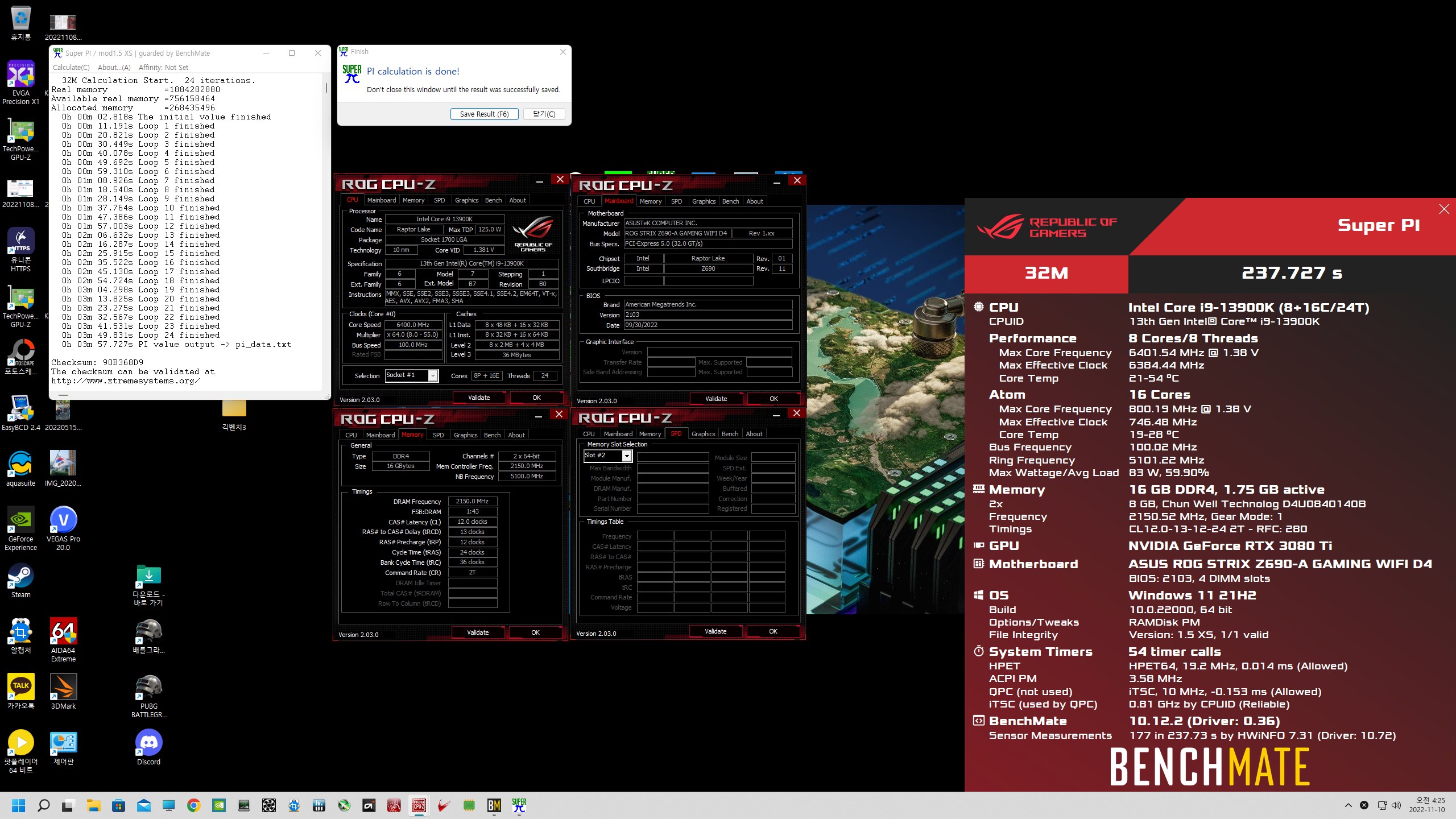Open File Explorer from the taskbar
The width and height of the screenshot is (1456, 819).
coord(94,805)
